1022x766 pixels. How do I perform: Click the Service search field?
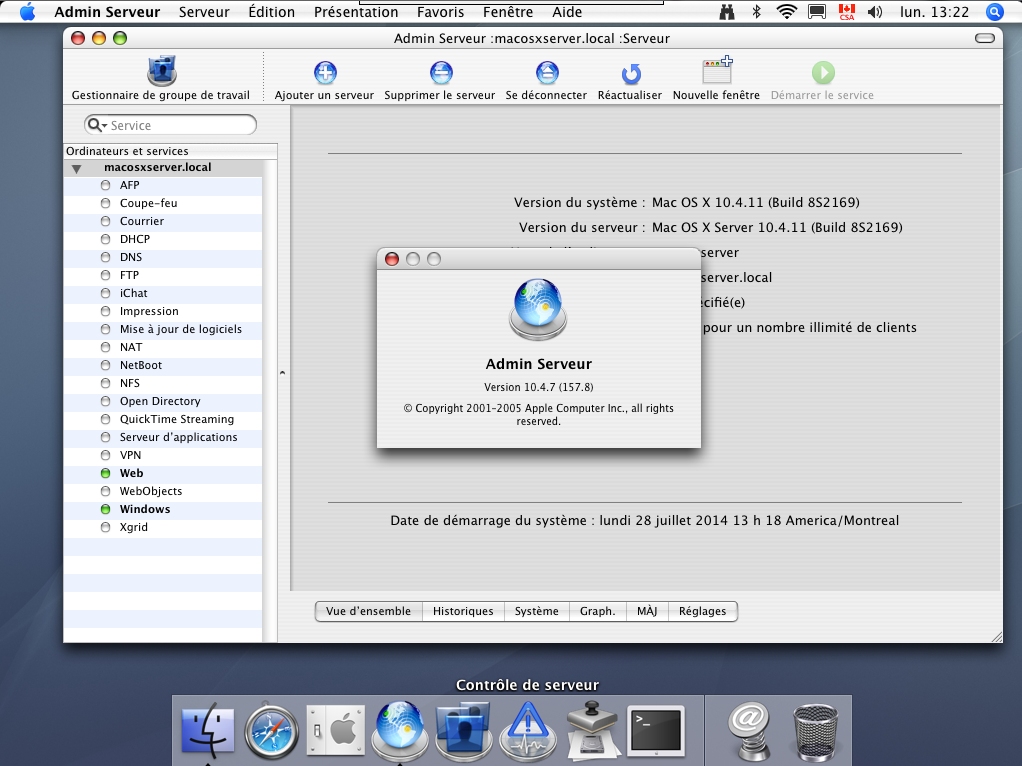178,125
